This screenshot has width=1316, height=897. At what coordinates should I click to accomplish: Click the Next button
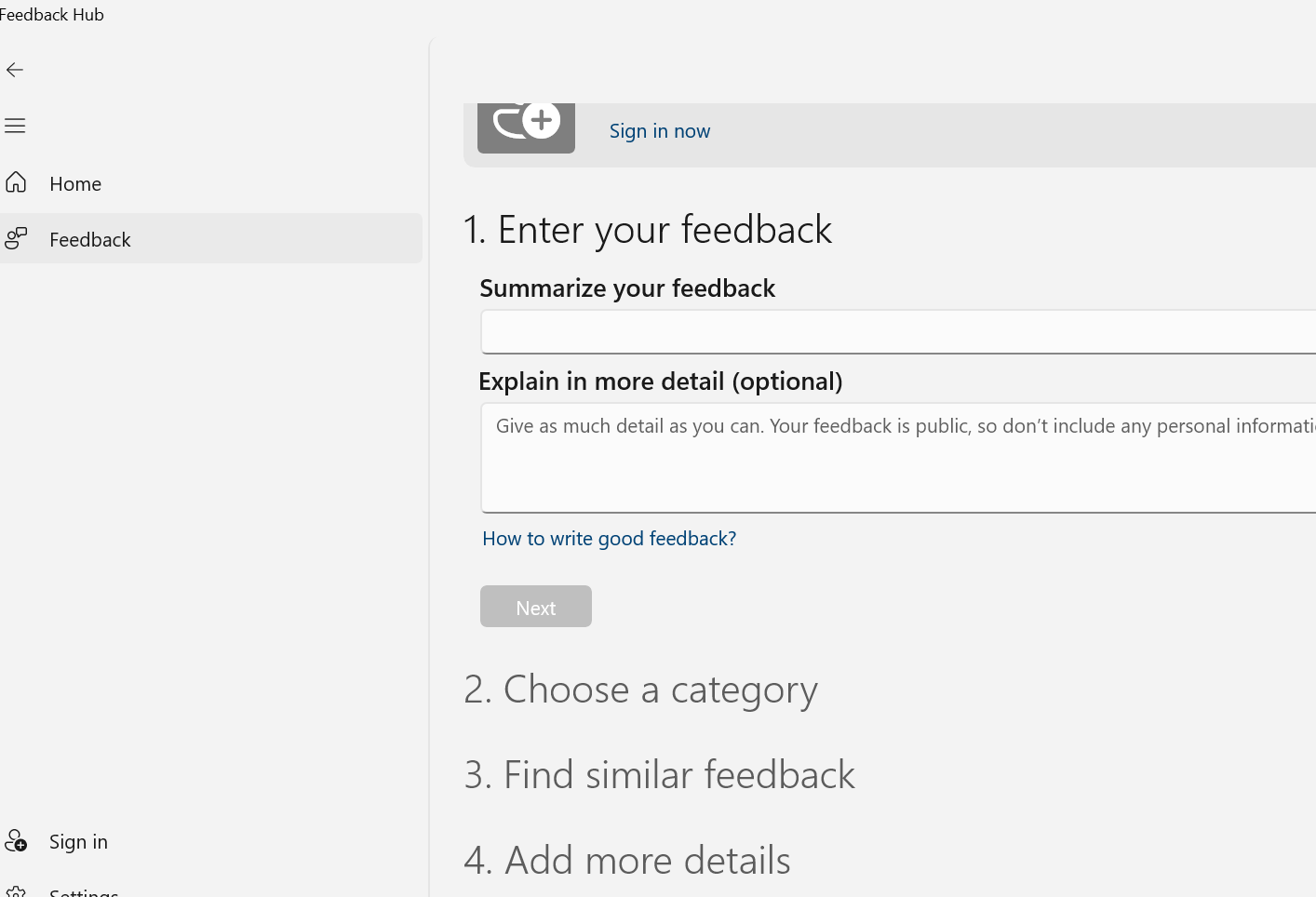536,607
